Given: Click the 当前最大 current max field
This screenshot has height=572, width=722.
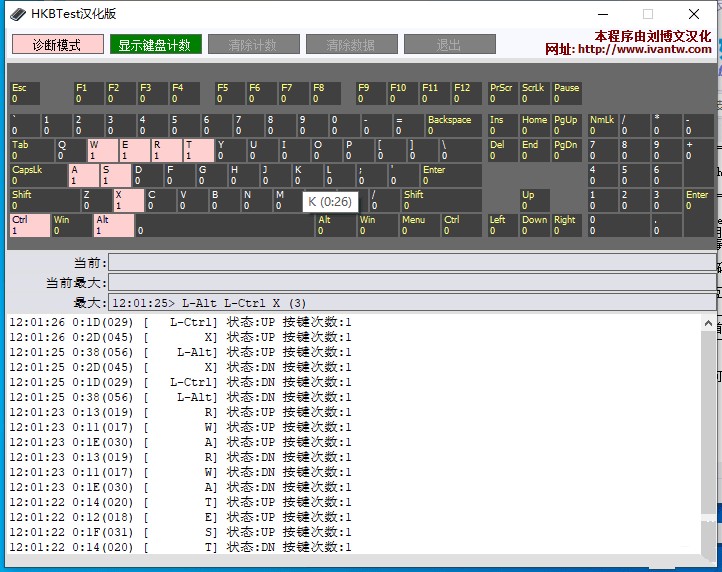Looking at the screenshot, I should [x=412, y=282].
